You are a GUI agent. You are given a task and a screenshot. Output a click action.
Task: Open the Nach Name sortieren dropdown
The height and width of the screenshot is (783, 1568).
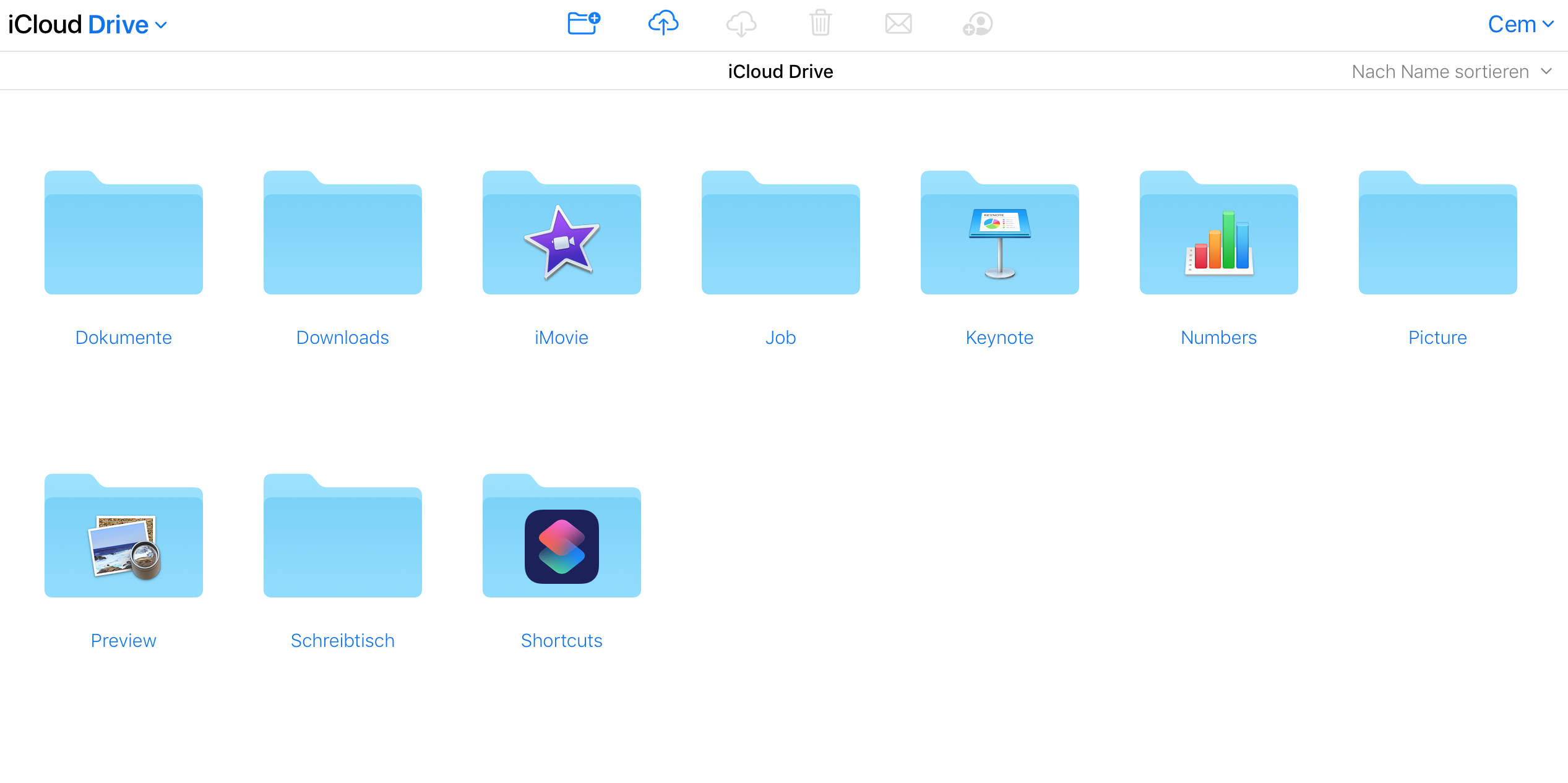tap(1450, 72)
